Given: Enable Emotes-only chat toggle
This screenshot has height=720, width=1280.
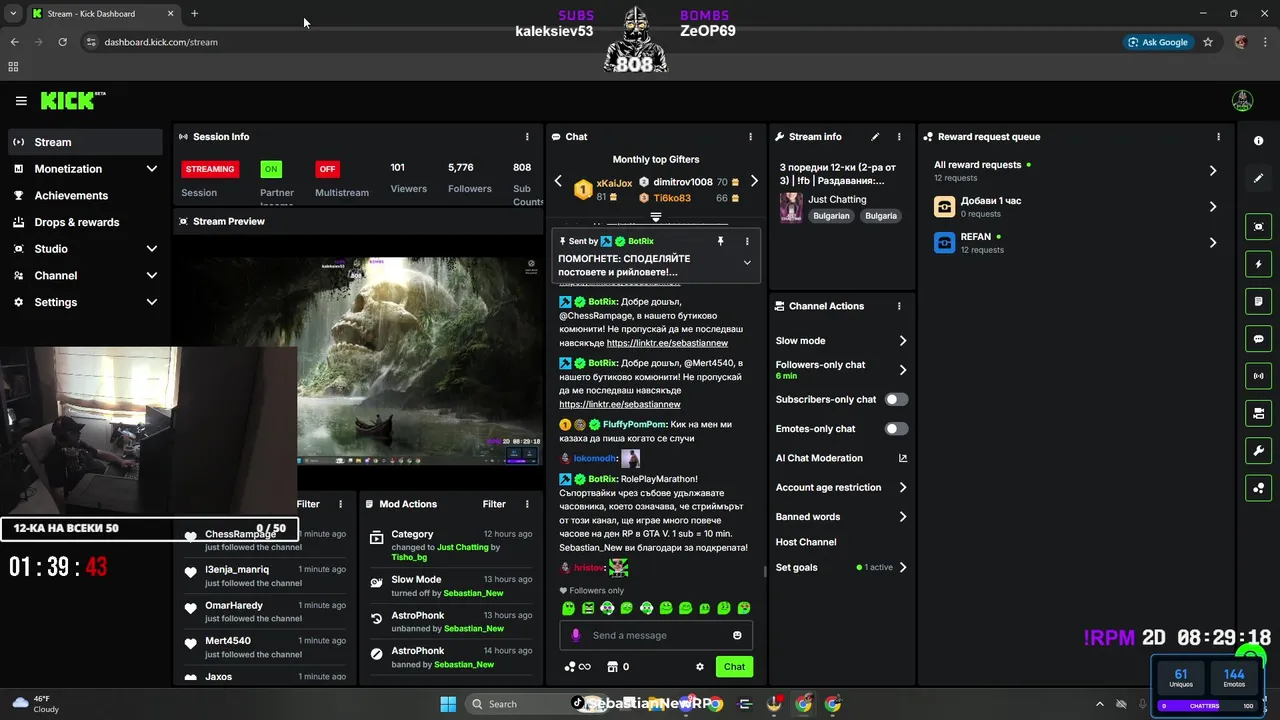Looking at the screenshot, I should pyautogui.click(x=896, y=429).
